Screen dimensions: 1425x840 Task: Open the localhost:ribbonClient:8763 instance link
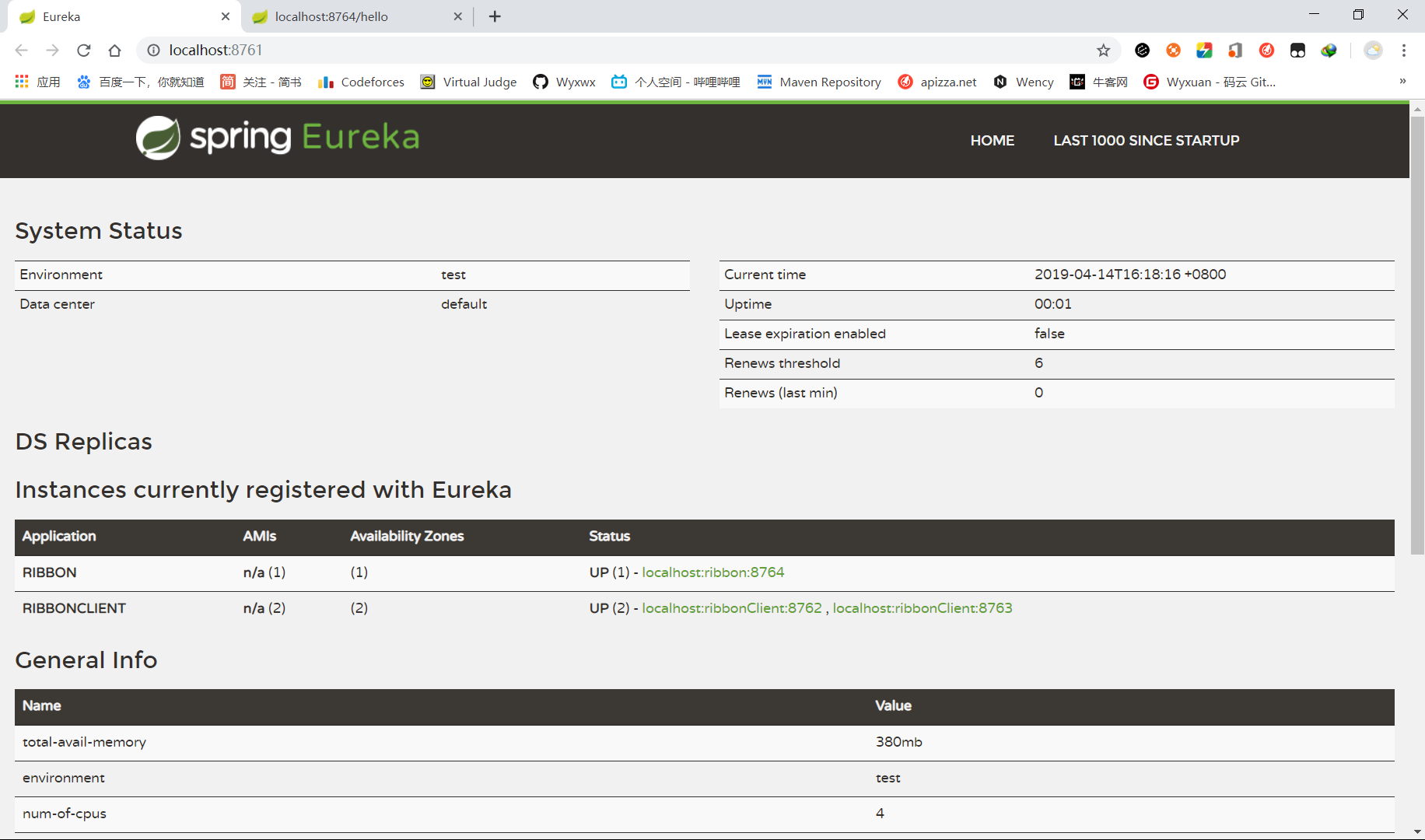[x=923, y=608]
